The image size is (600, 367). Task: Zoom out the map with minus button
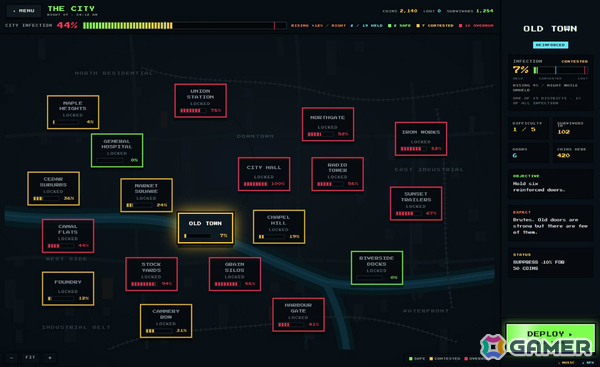click(11, 357)
